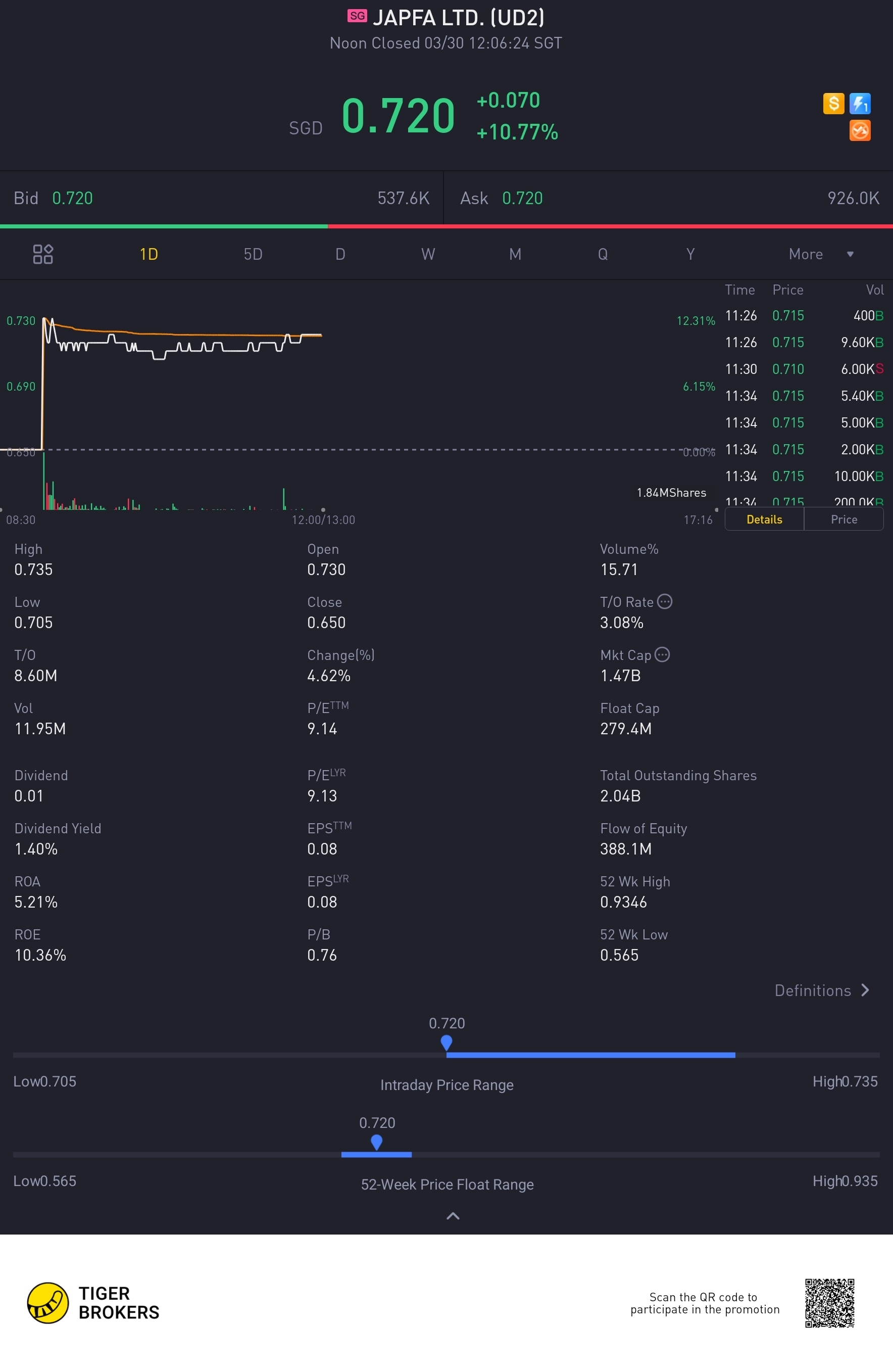
Task: Tap the blue lightning bolt badge
Action: [x=860, y=104]
